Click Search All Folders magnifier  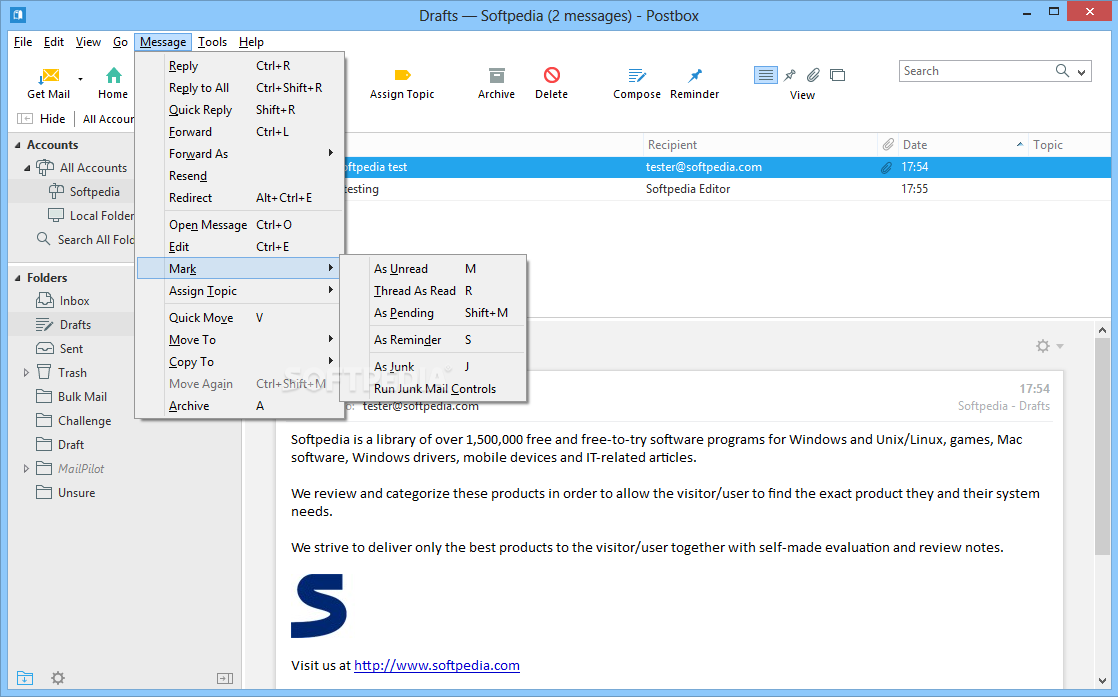click(x=43, y=239)
